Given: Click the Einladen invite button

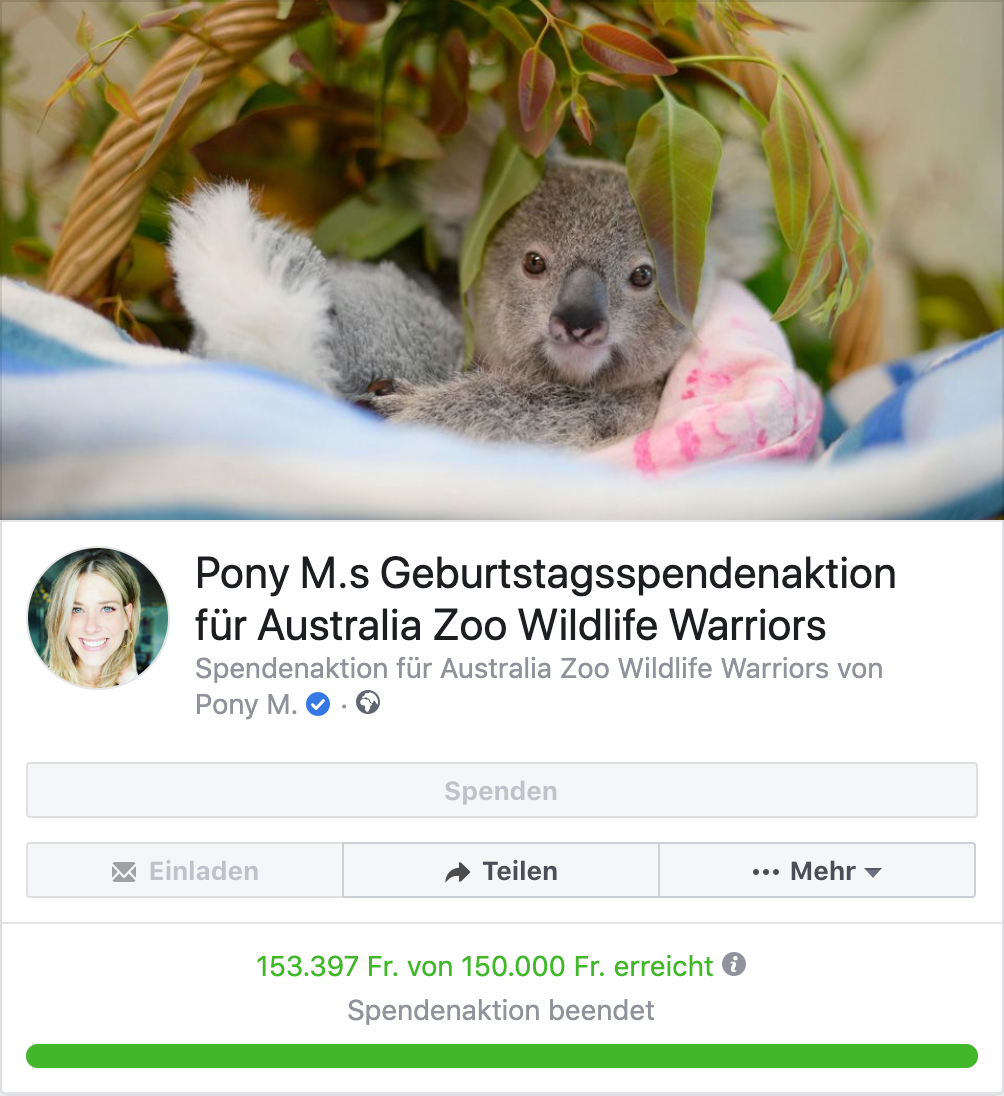Looking at the screenshot, I should [185, 870].
